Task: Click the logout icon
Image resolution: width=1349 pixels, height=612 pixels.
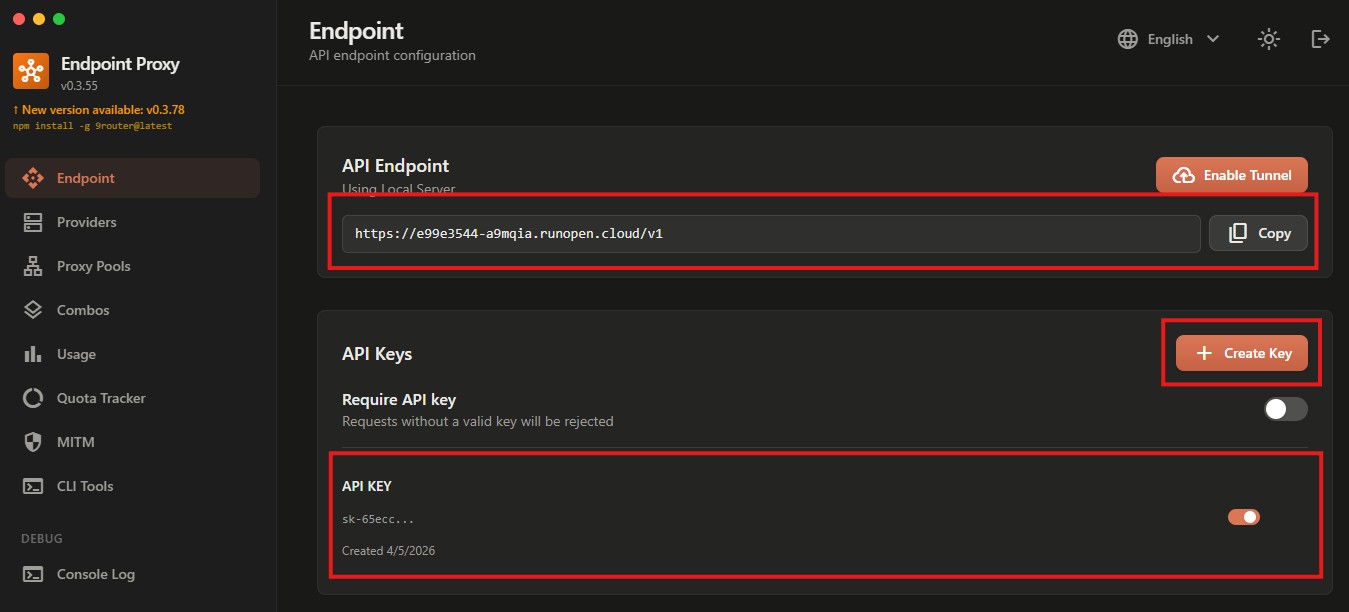Action: pos(1320,38)
